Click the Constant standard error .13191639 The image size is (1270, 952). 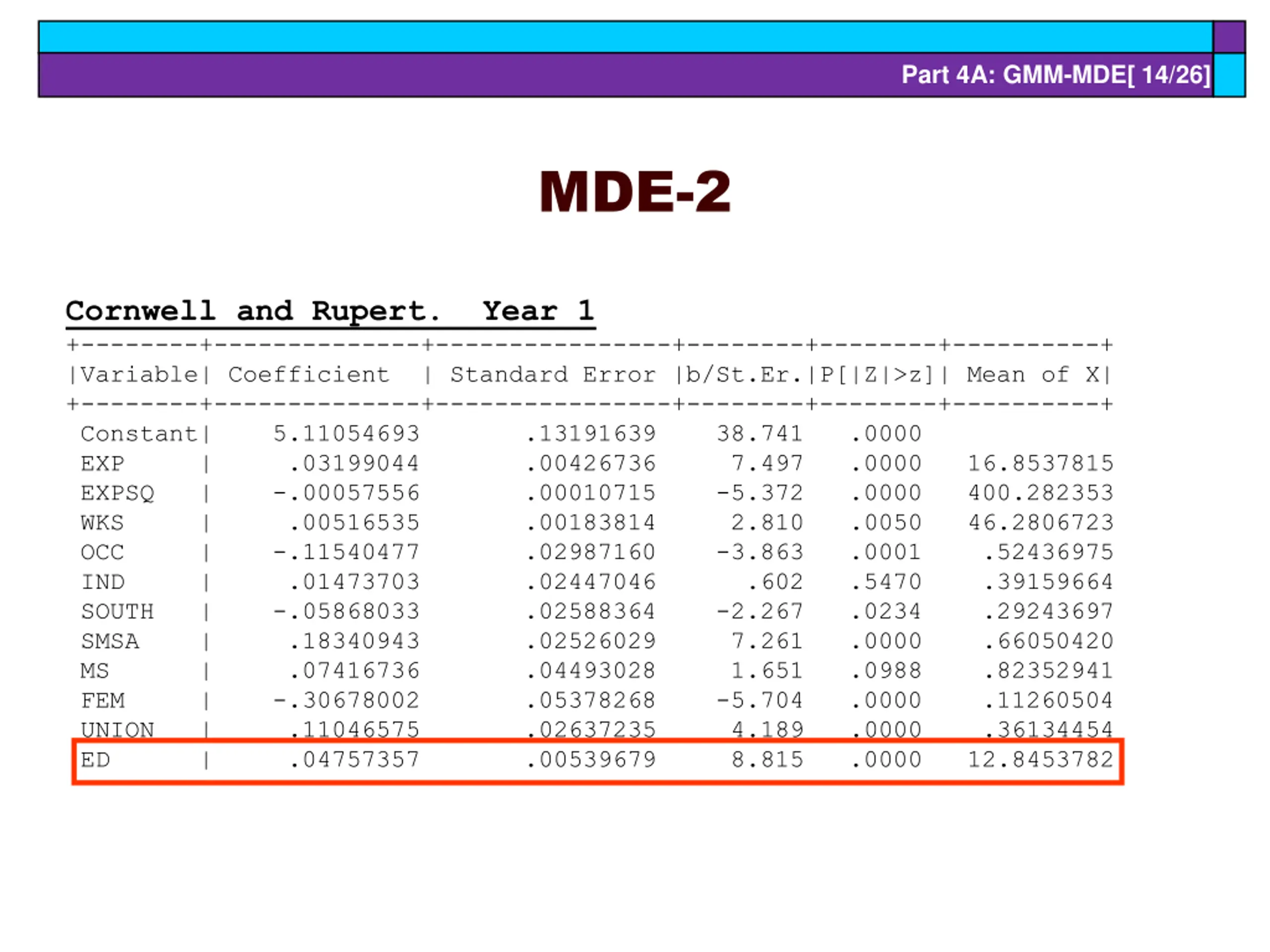click(591, 434)
